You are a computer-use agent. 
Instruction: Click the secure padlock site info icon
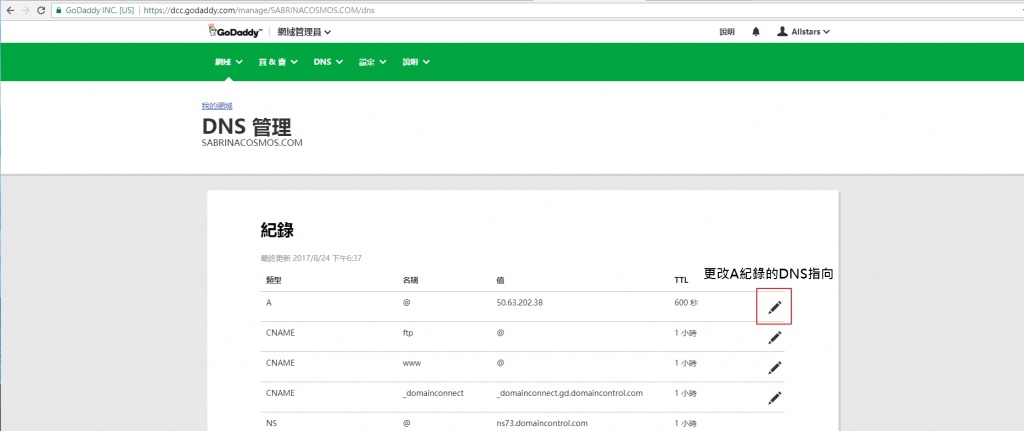pyautogui.click(x=61, y=9)
